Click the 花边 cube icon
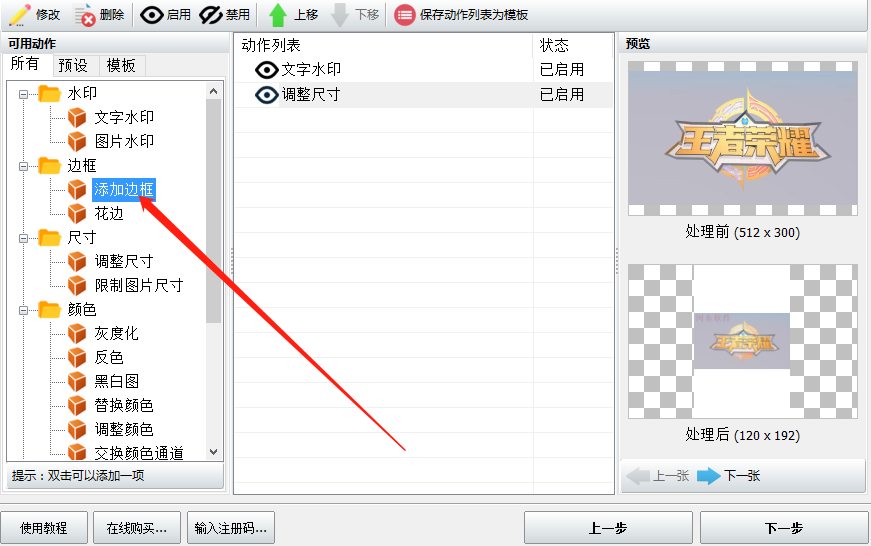 pos(77,213)
